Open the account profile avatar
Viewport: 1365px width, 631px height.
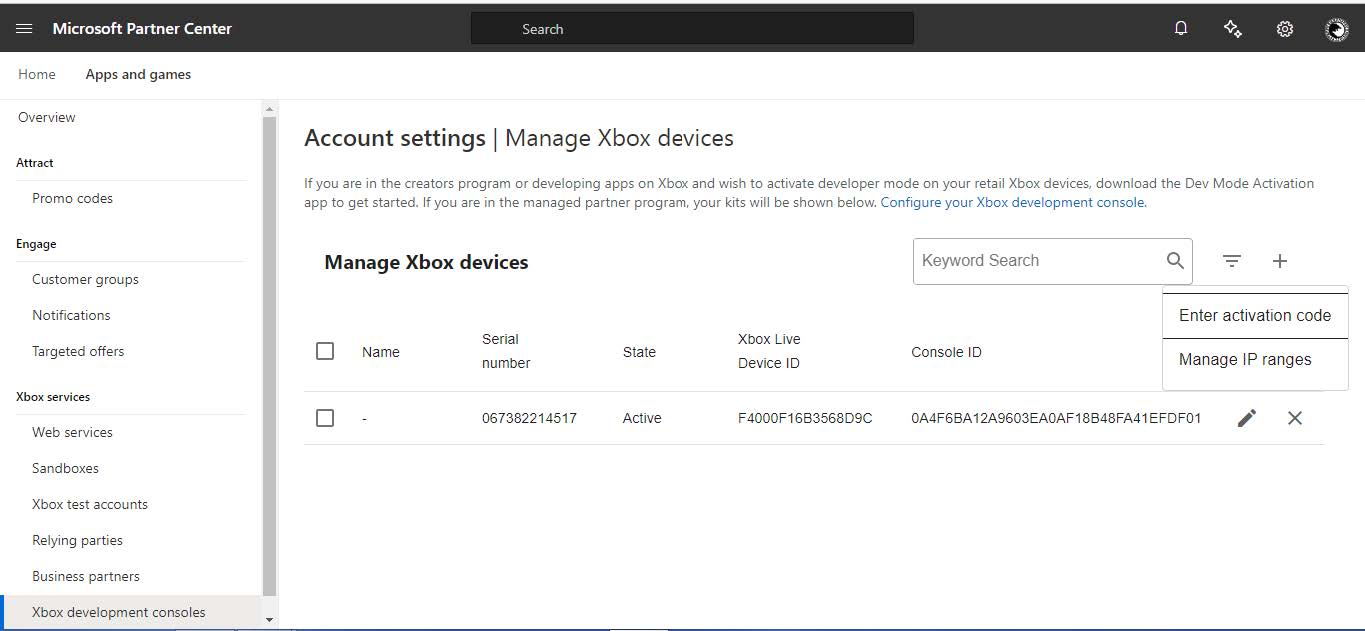pos(1336,30)
